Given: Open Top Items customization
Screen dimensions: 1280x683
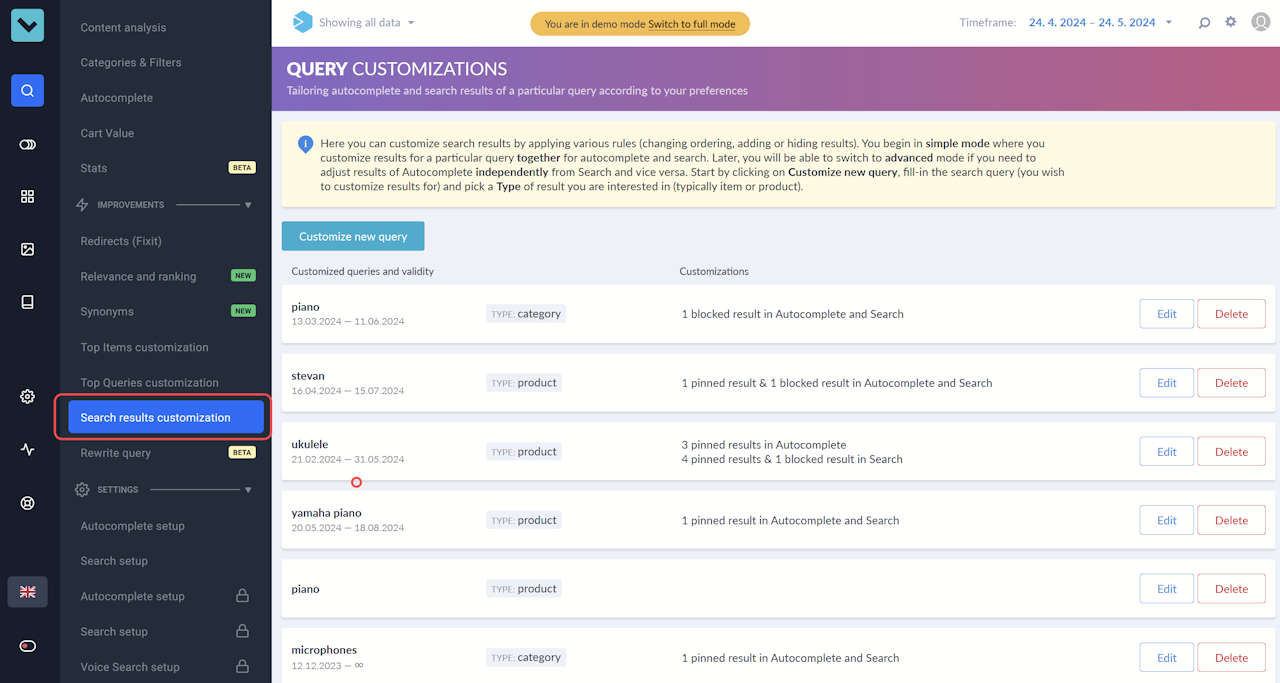Looking at the screenshot, I should pos(144,347).
